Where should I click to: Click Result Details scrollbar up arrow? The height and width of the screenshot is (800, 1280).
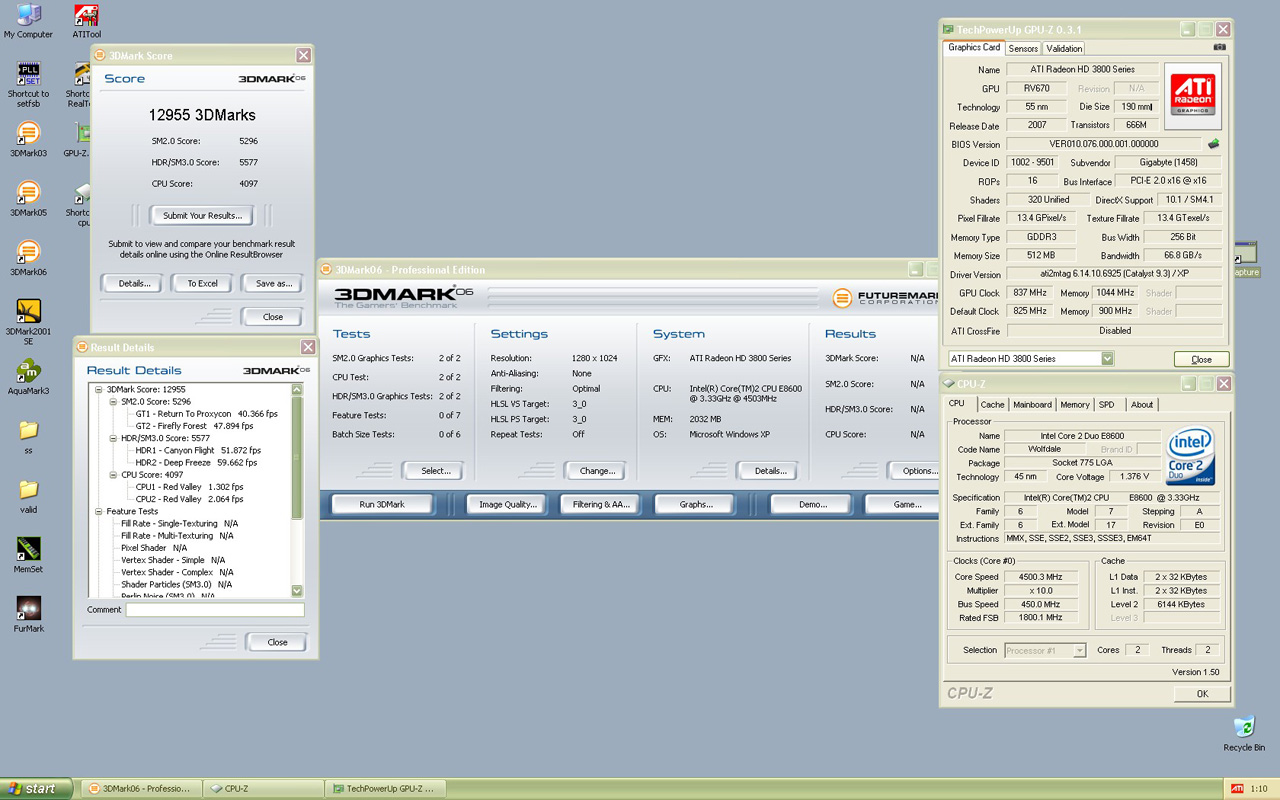[x=296, y=388]
